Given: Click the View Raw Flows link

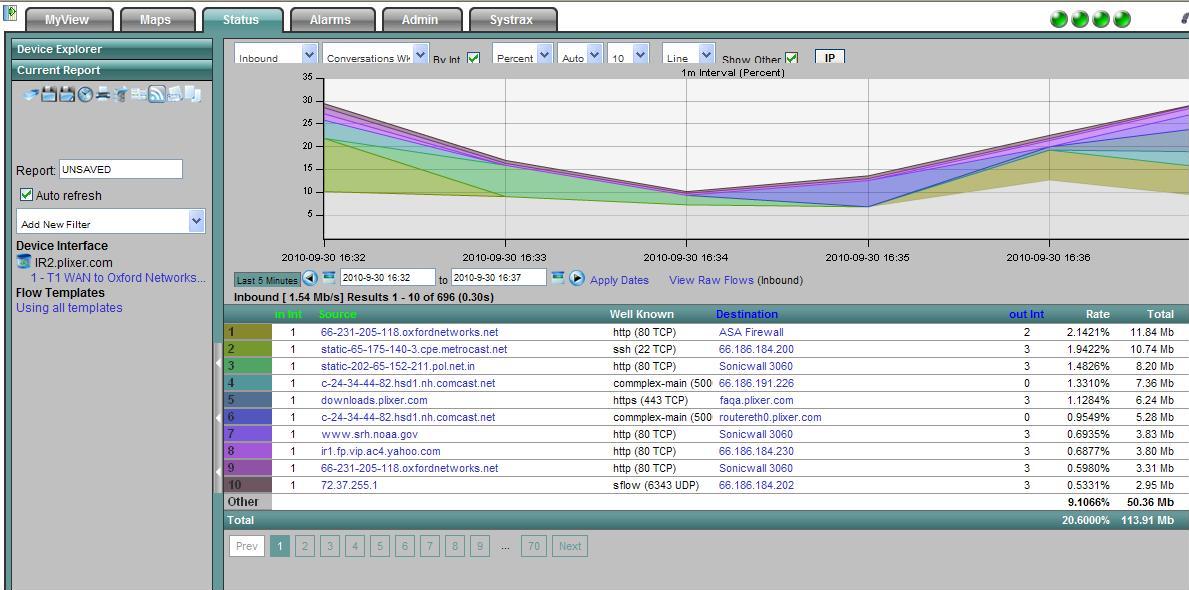Looking at the screenshot, I should pyautogui.click(x=711, y=280).
